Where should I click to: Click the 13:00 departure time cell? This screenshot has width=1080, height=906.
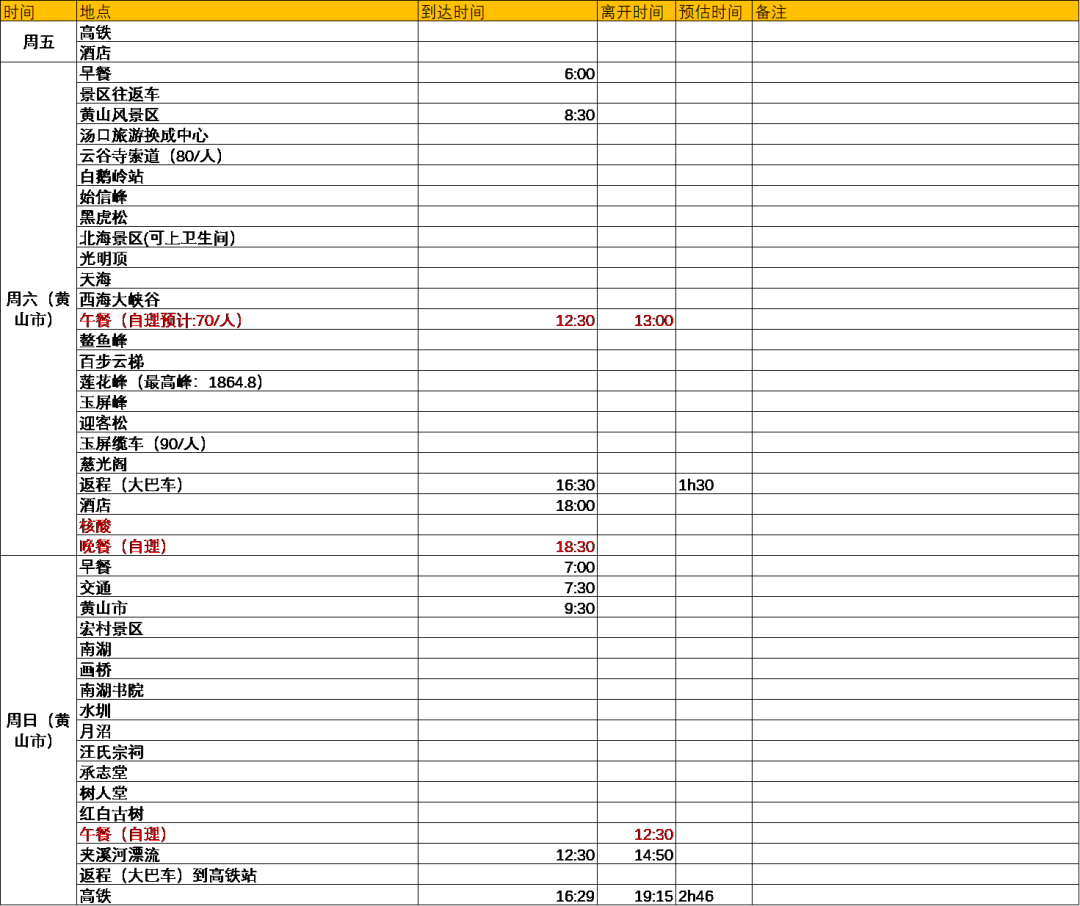[636, 320]
